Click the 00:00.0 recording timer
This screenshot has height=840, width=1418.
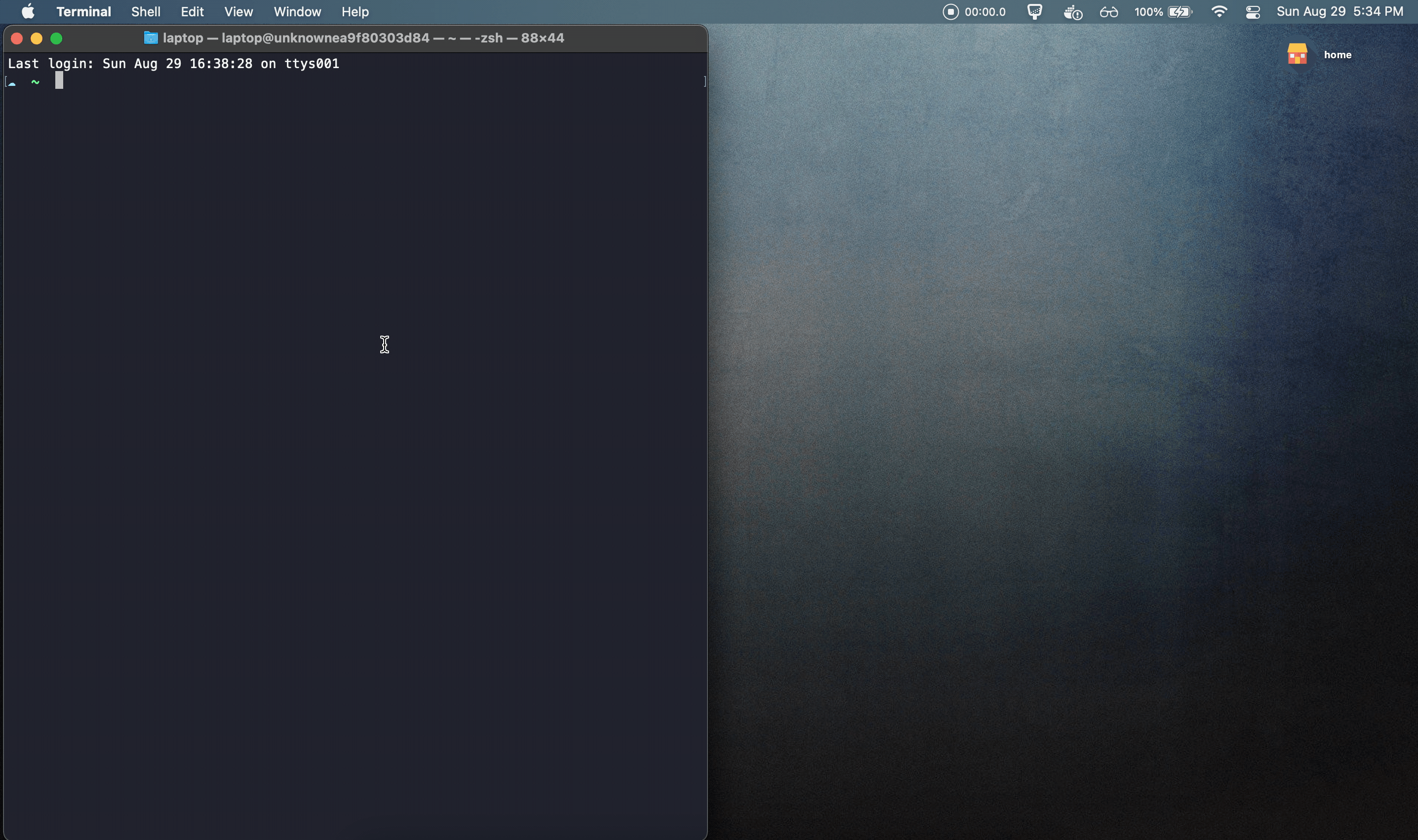coord(985,12)
